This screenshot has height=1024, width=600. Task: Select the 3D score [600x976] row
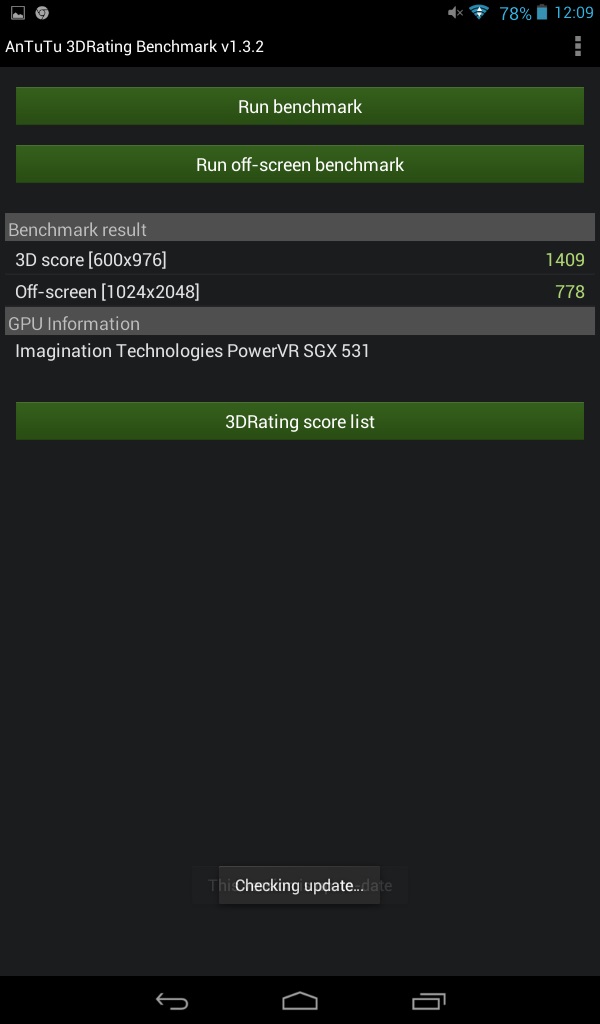click(x=300, y=259)
